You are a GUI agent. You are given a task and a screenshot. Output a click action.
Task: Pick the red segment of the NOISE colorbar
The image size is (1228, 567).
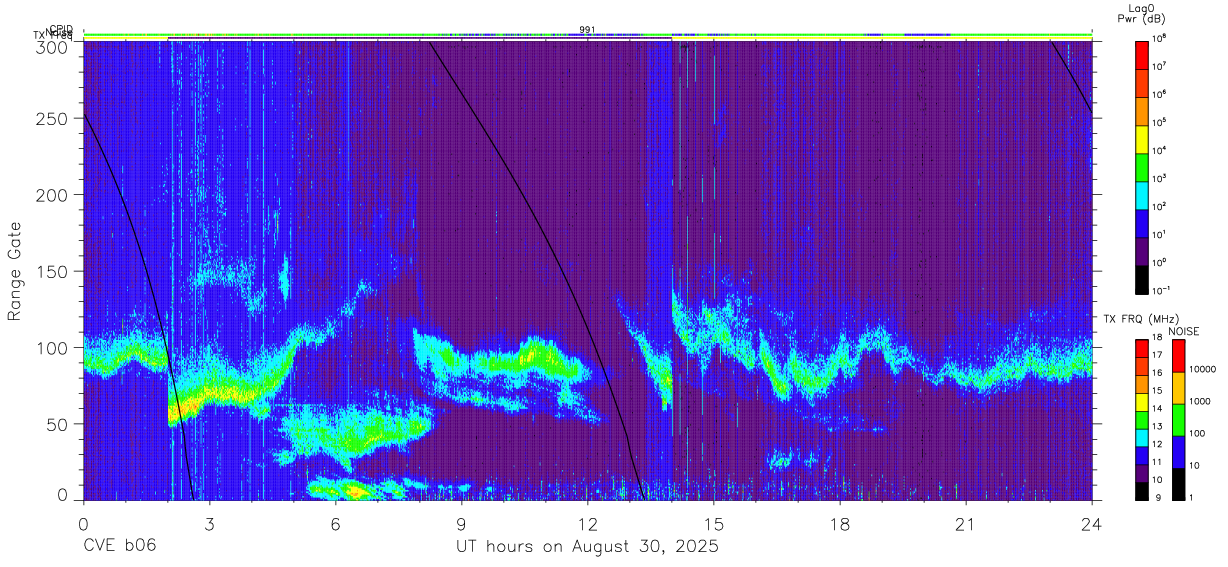click(x=1178, y=355)
